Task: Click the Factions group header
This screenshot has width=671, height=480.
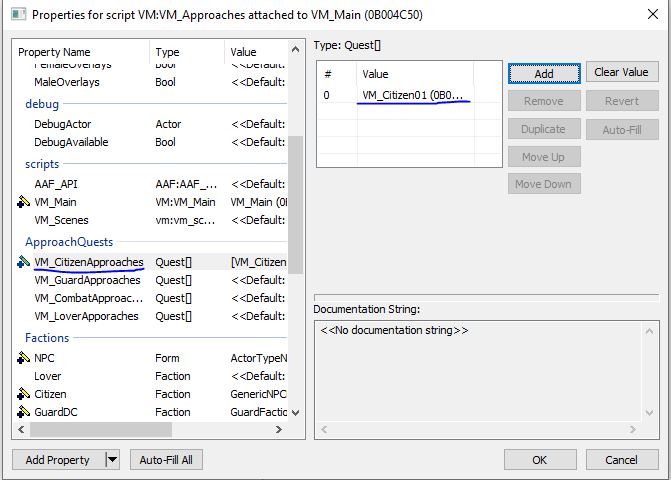Action: (x=47, y=338)
